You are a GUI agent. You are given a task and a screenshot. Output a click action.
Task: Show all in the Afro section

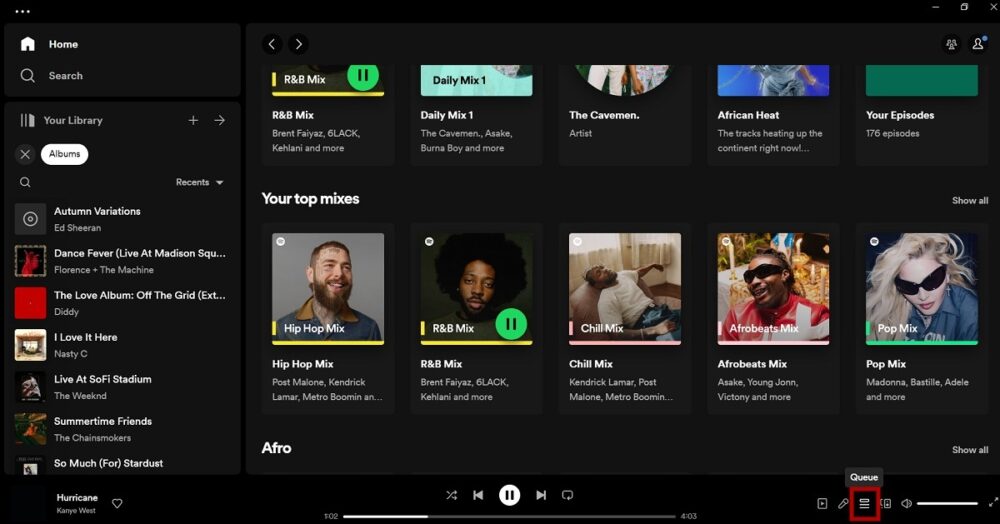coord(970,449)
